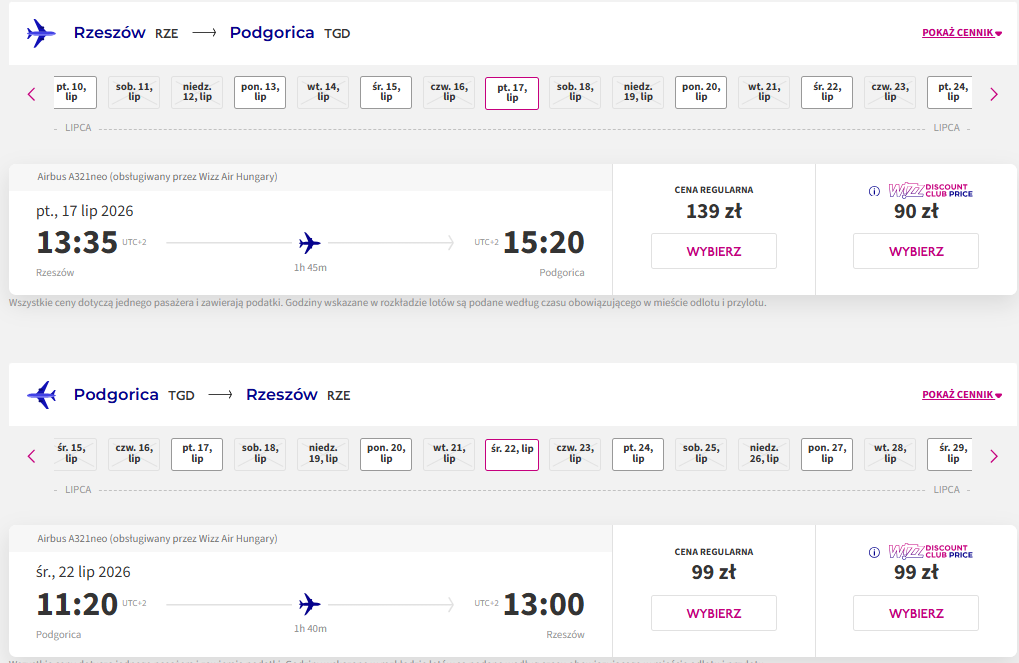Open info icon beside return Wizz Discount Club
This screenshot has width=1019, height=663.
coord(875,552)
